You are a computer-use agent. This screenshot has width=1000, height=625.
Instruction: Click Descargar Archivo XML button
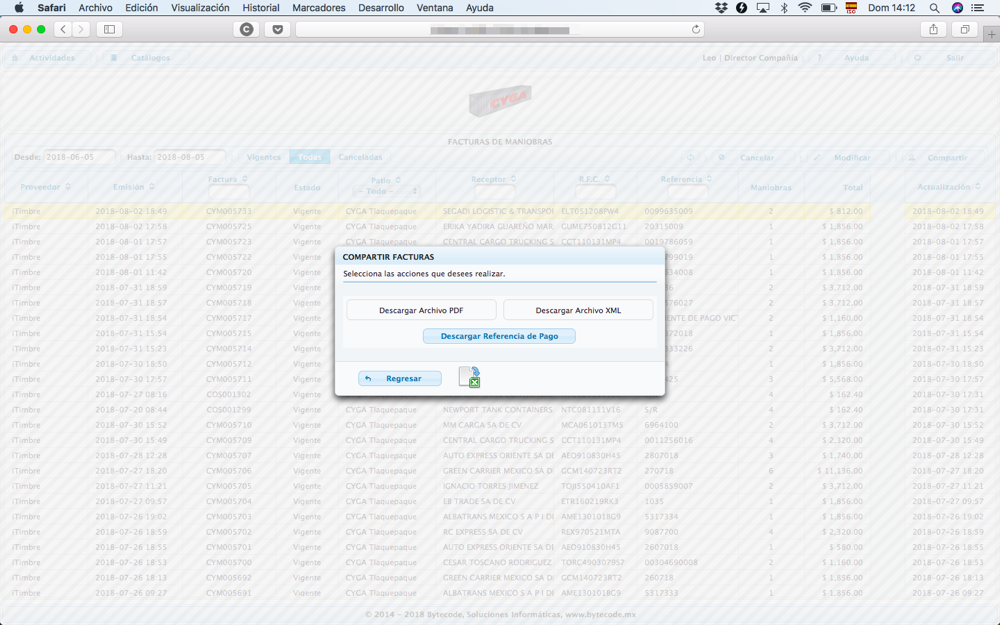pos(578,311)
